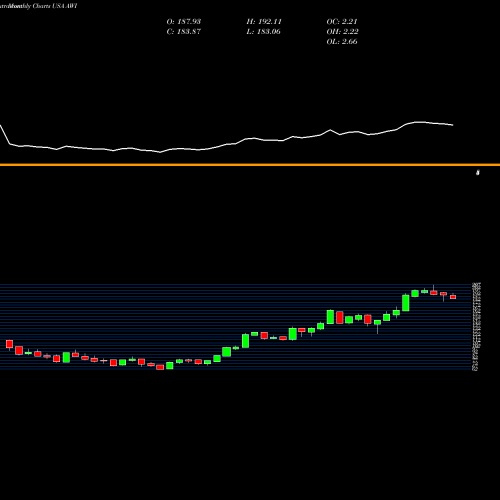Click the first red candlestick on the far left

(x=9, y=344)
